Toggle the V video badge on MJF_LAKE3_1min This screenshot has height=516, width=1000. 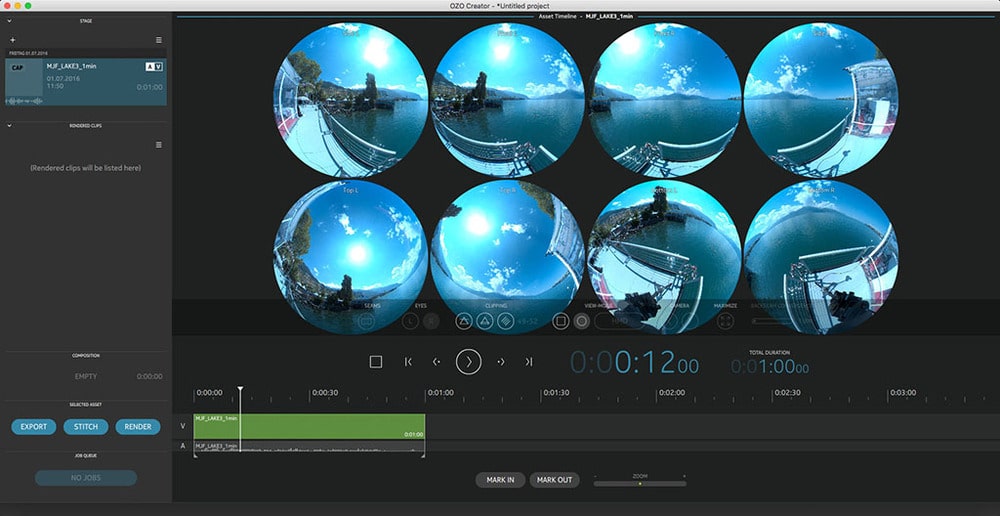point(158,67)
